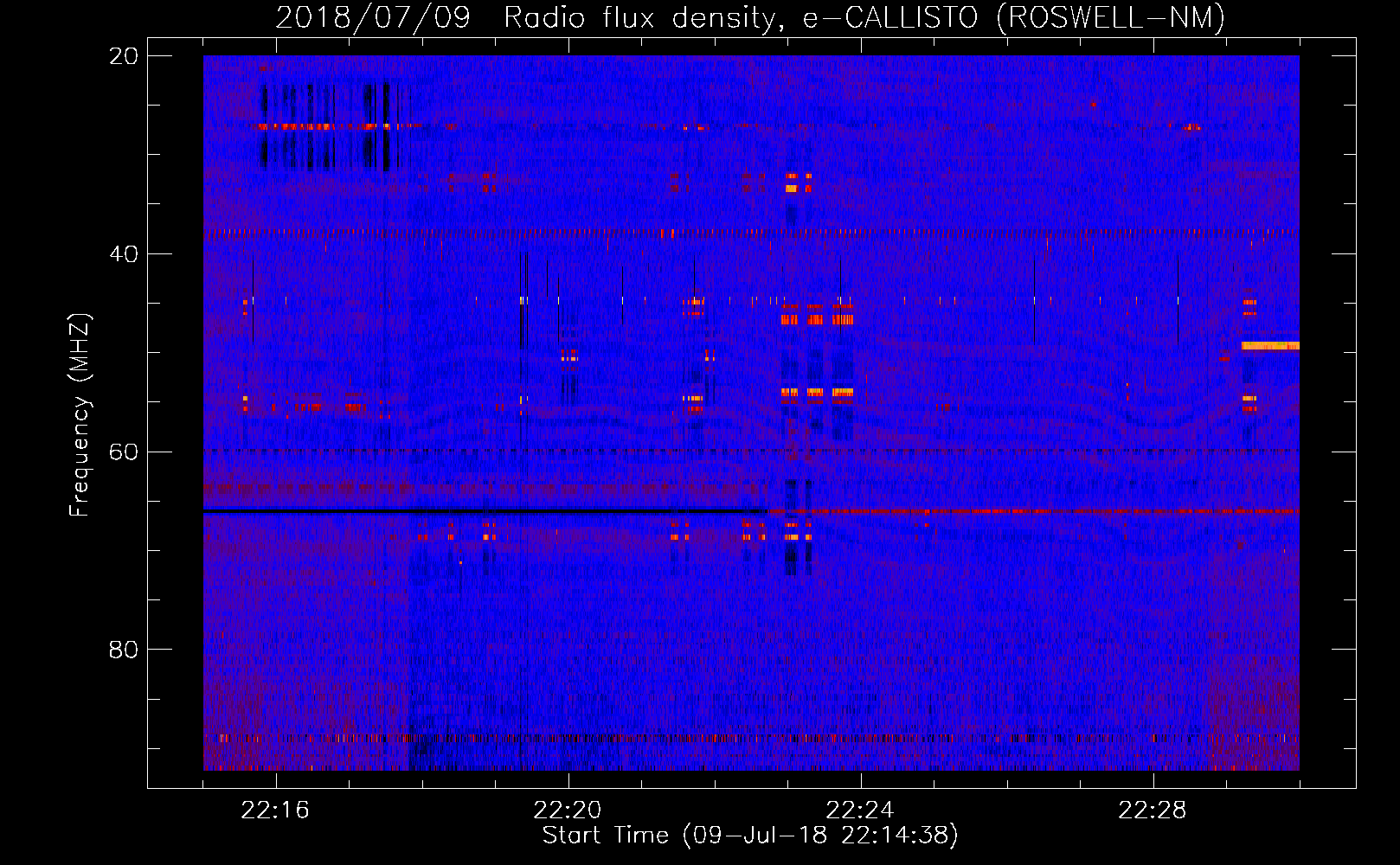Click the plot title mentioning e-CALLISTO (ROSWELL-NM)
The image size is (1400, 865).
click(x=750, y=17)
